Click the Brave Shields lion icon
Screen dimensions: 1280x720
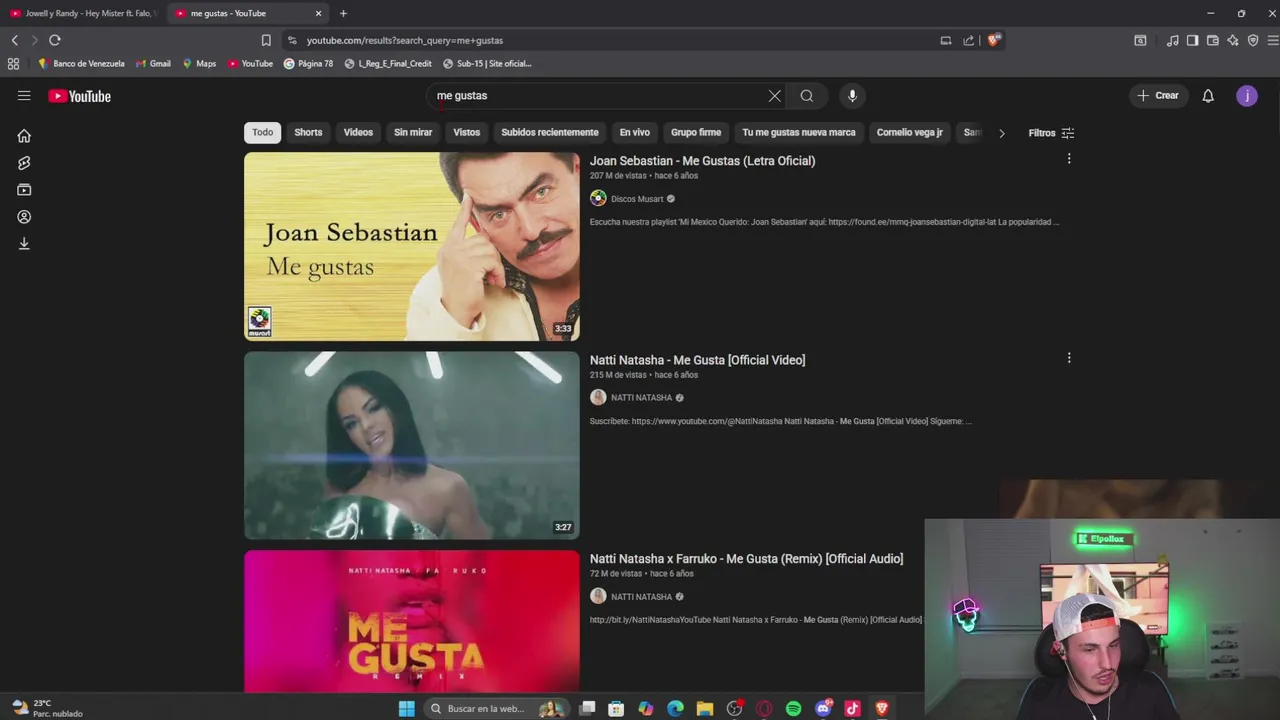click(x=993, y=40)
